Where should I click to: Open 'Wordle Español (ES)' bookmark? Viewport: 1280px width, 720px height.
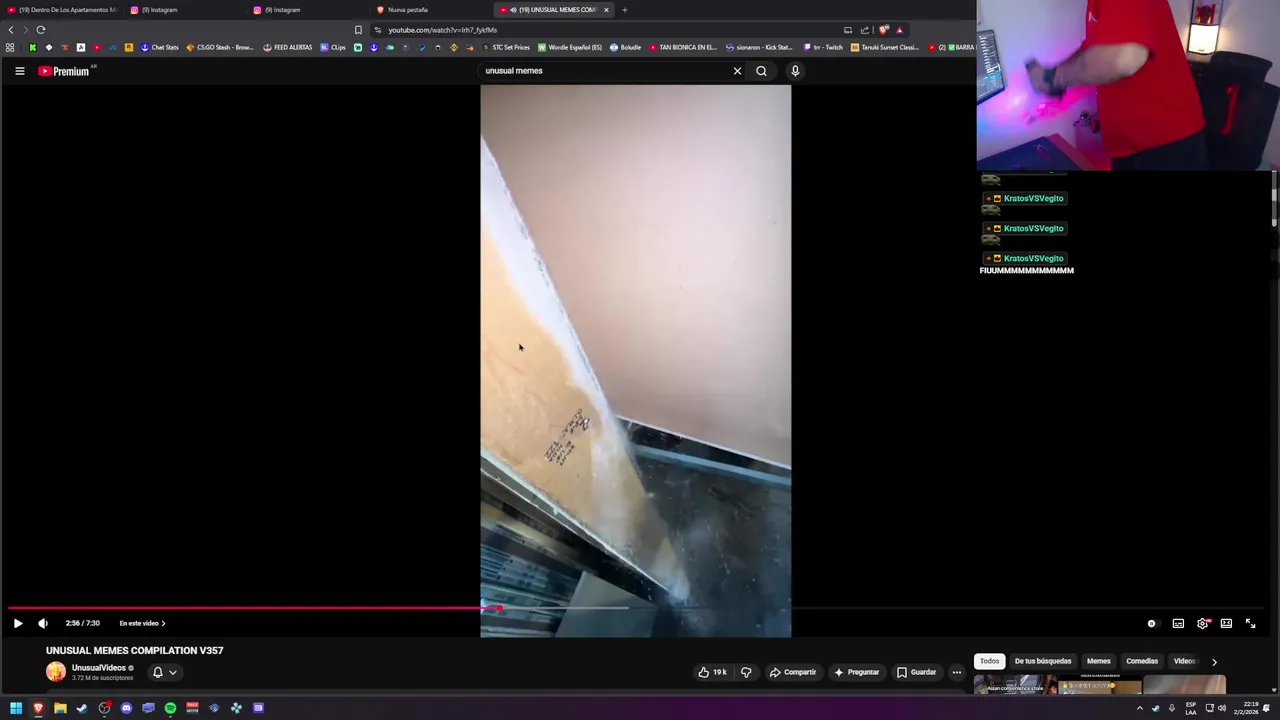pyautogui.click(x=570, y=47)
